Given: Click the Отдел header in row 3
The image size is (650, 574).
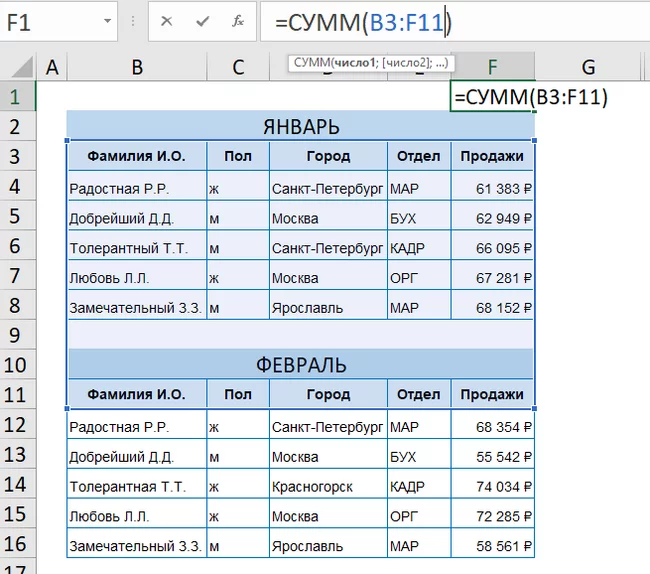Looking at the screenshot, I should [x=419, y=156].
